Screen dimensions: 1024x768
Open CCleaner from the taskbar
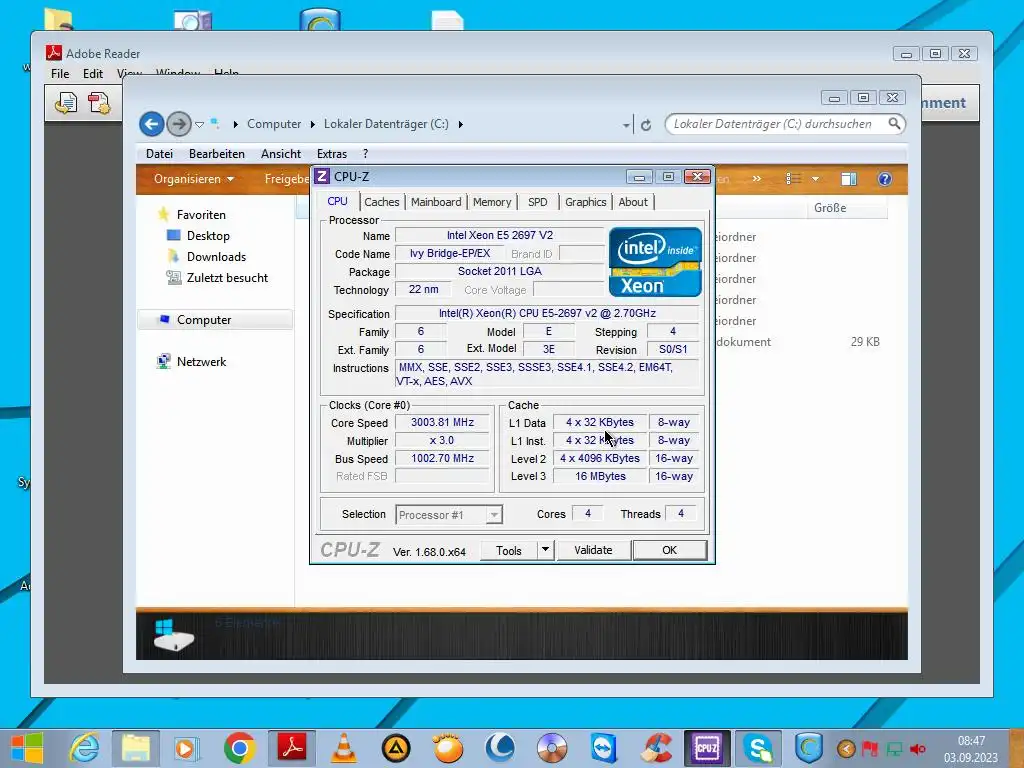click(x=656, y=748)
